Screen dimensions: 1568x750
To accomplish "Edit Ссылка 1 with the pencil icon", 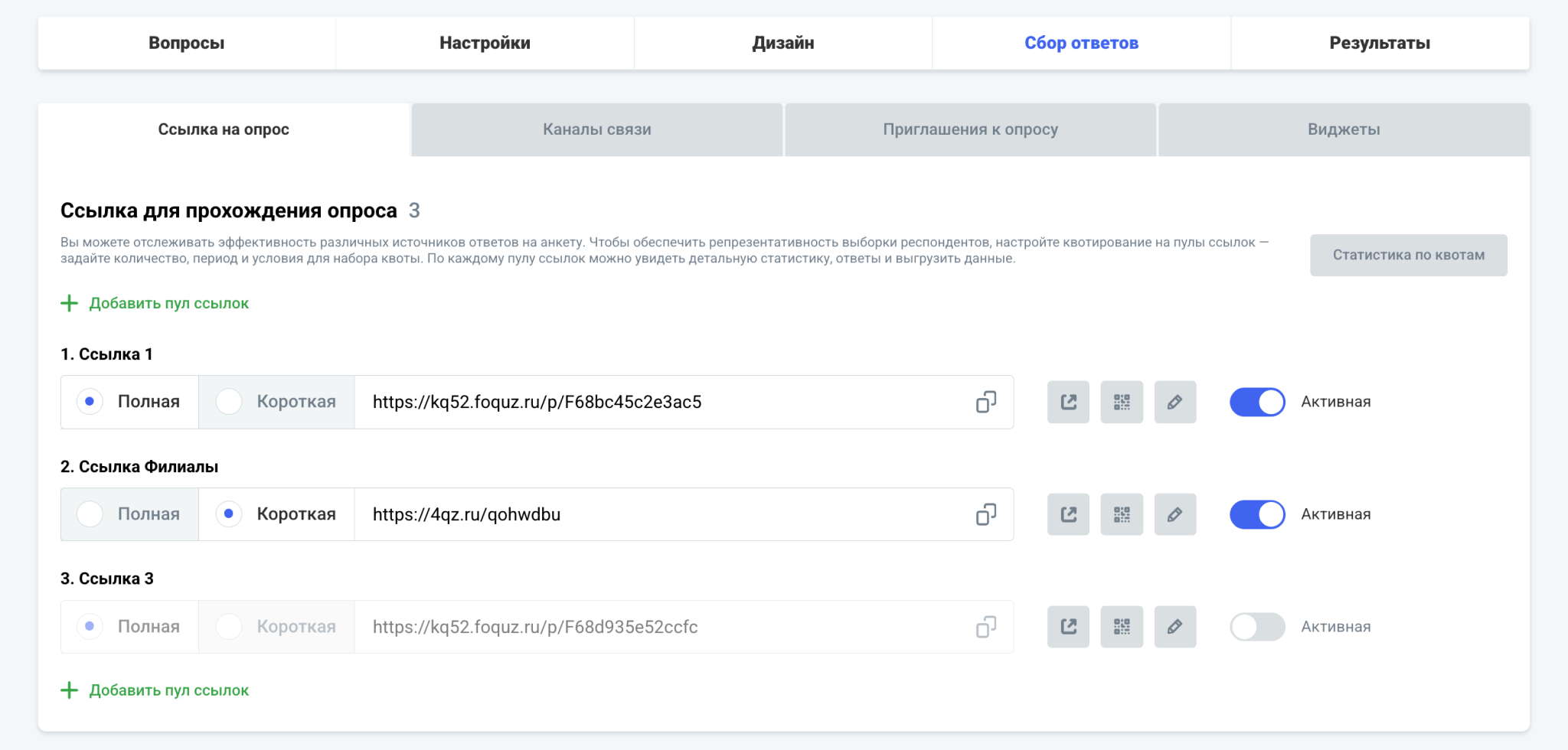I will 1174,402.
